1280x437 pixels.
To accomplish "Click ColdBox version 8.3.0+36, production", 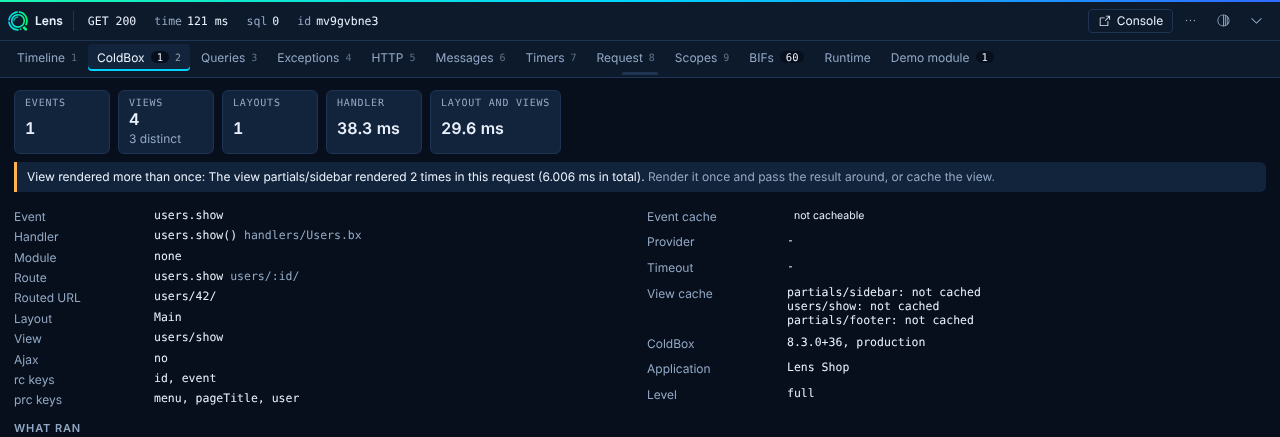I will [x=856, y=342].
